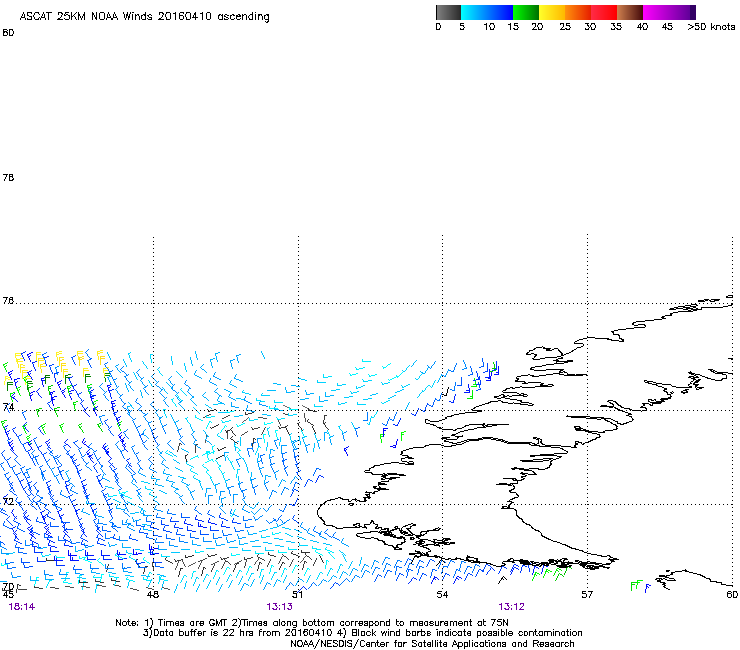The width and height of the screenshot is (740, 650).
Task: Click the 57 longitude axis label
Action: pos(587,594)
